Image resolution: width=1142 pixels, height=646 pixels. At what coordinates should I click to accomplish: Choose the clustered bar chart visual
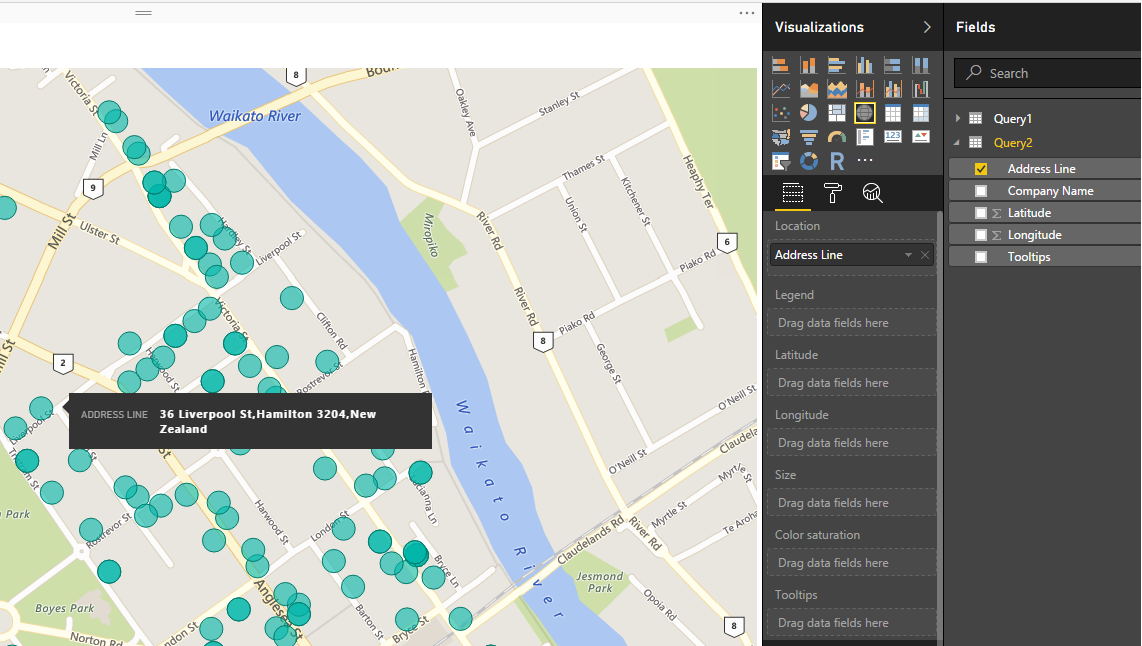click(x=836, y=66)
